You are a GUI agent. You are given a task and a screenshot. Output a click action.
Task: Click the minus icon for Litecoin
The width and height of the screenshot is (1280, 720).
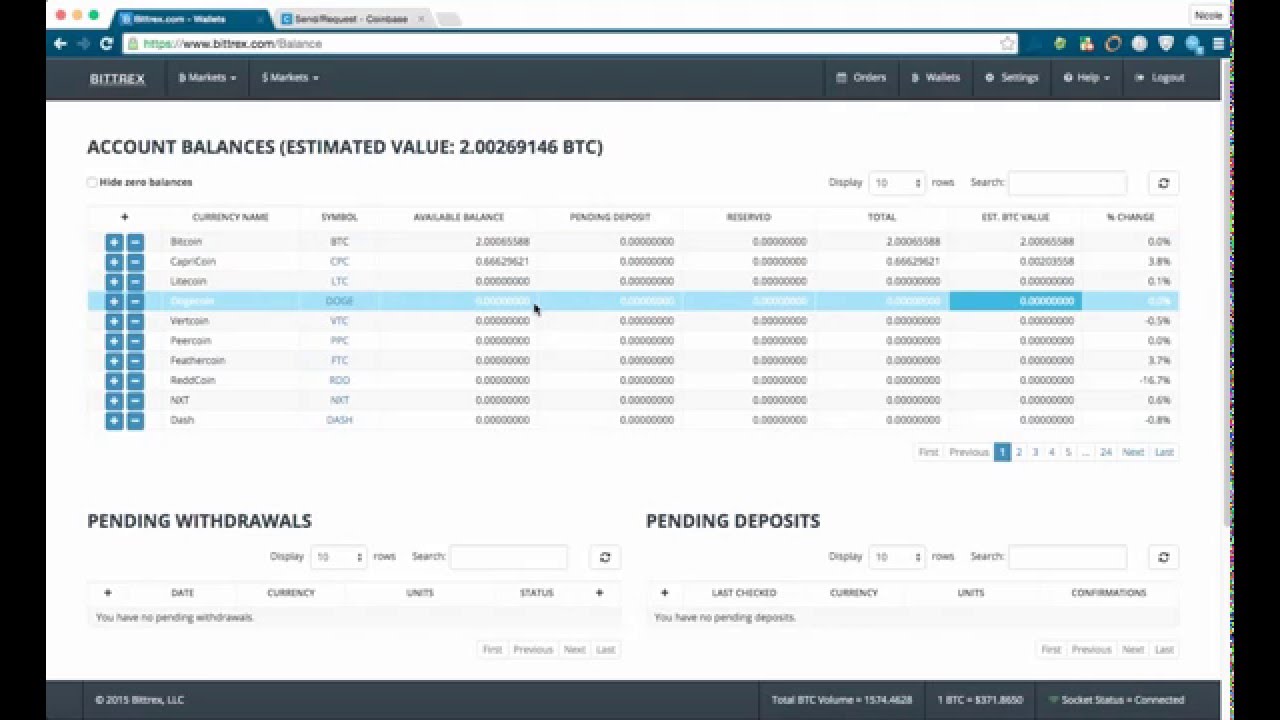pyautogui.click(x=135, y=282)
